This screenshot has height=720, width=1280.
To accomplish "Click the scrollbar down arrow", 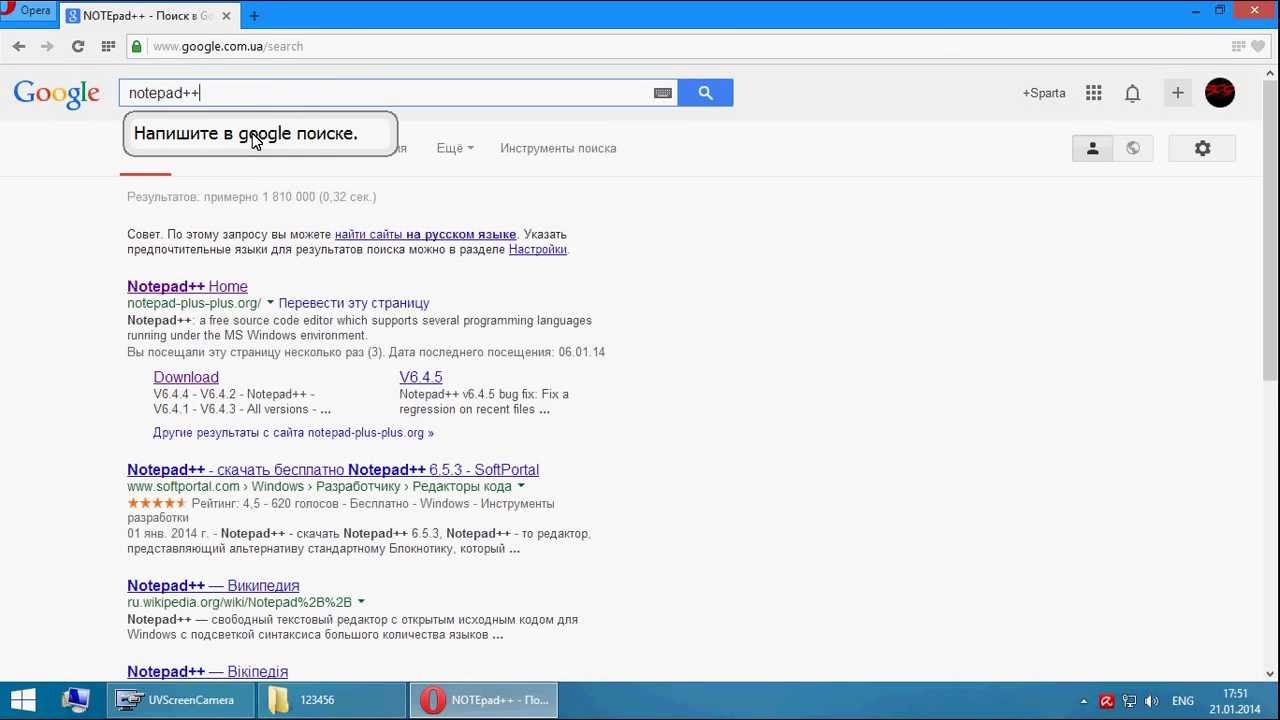I will tap(1271, 674).
